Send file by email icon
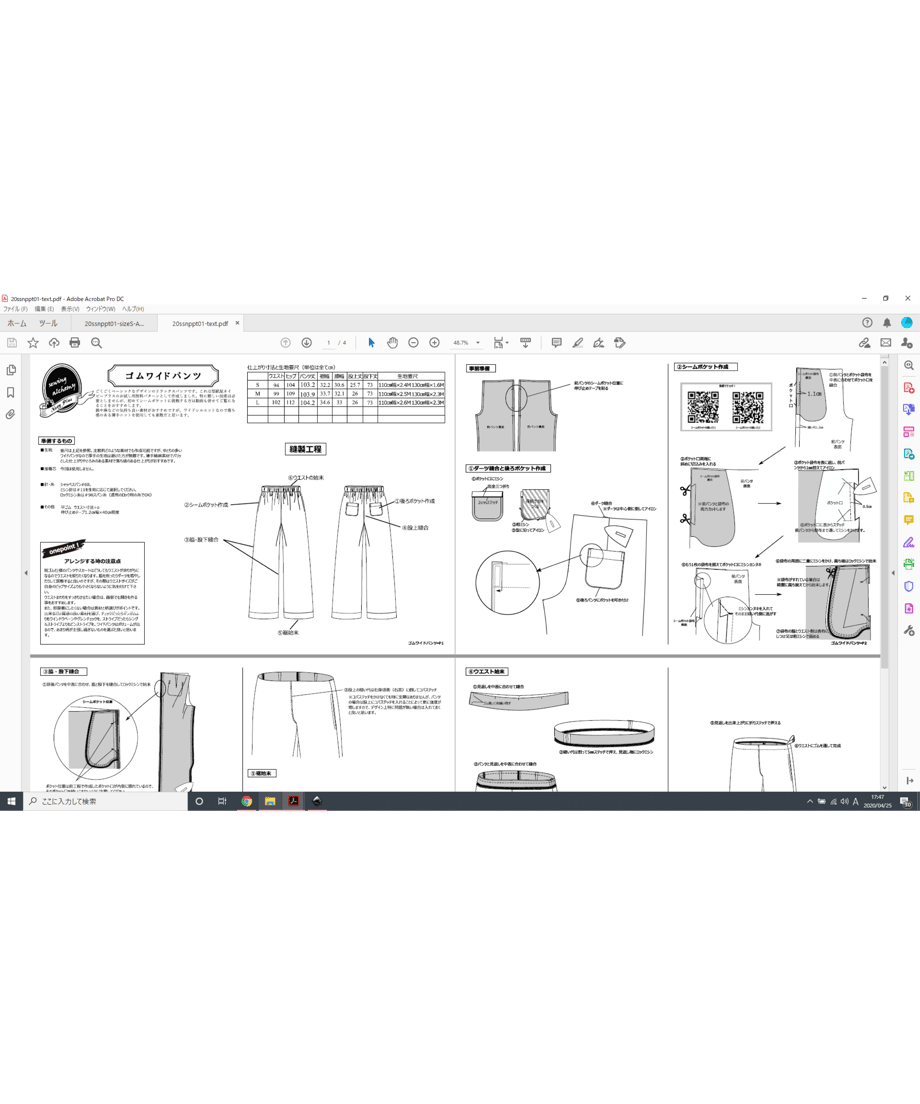 (886, 343)
